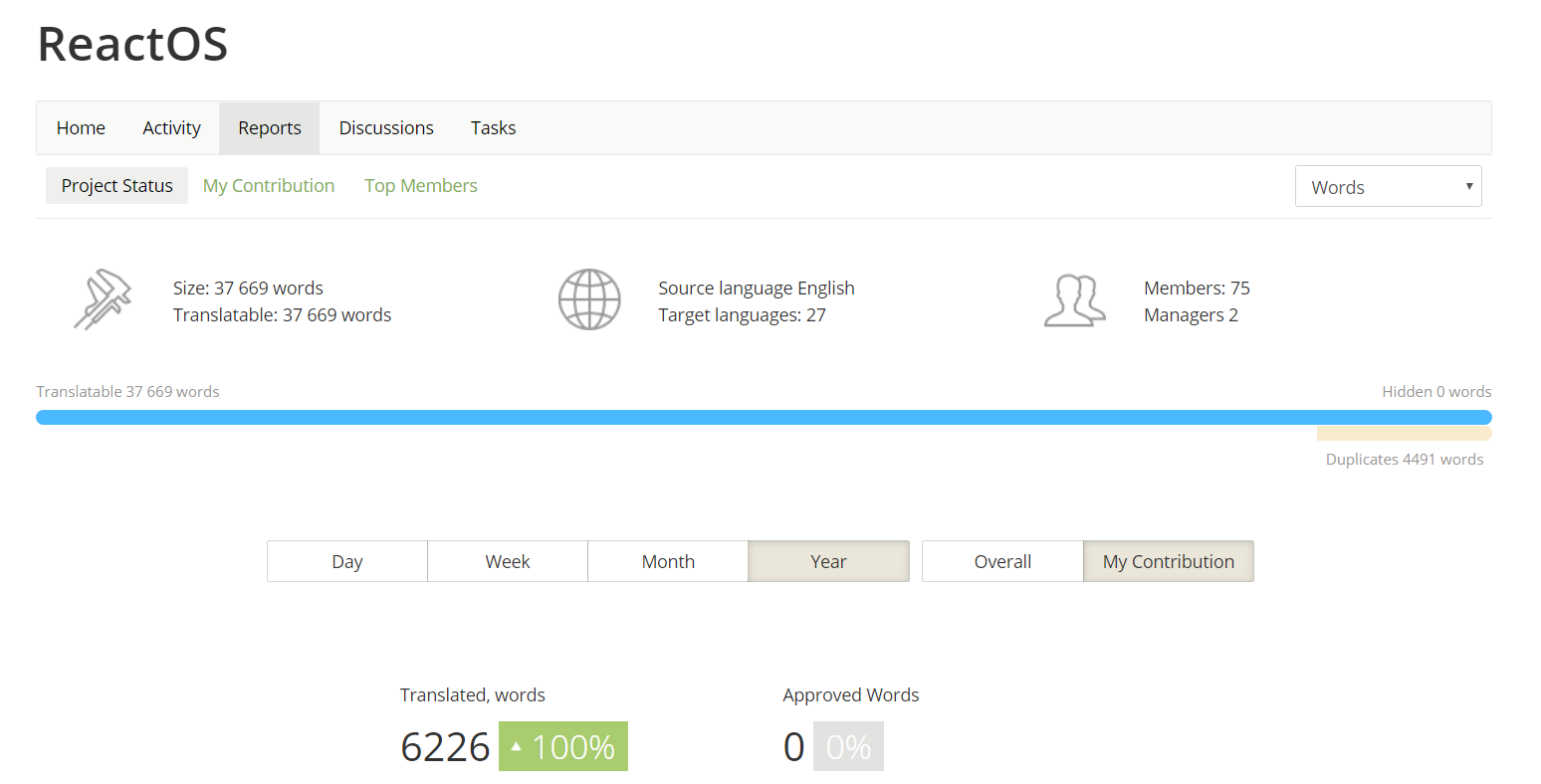Viewport: 1541px width, 784px height.
Task: Click the ReactOS project title
Action: (x=132, y=44)
